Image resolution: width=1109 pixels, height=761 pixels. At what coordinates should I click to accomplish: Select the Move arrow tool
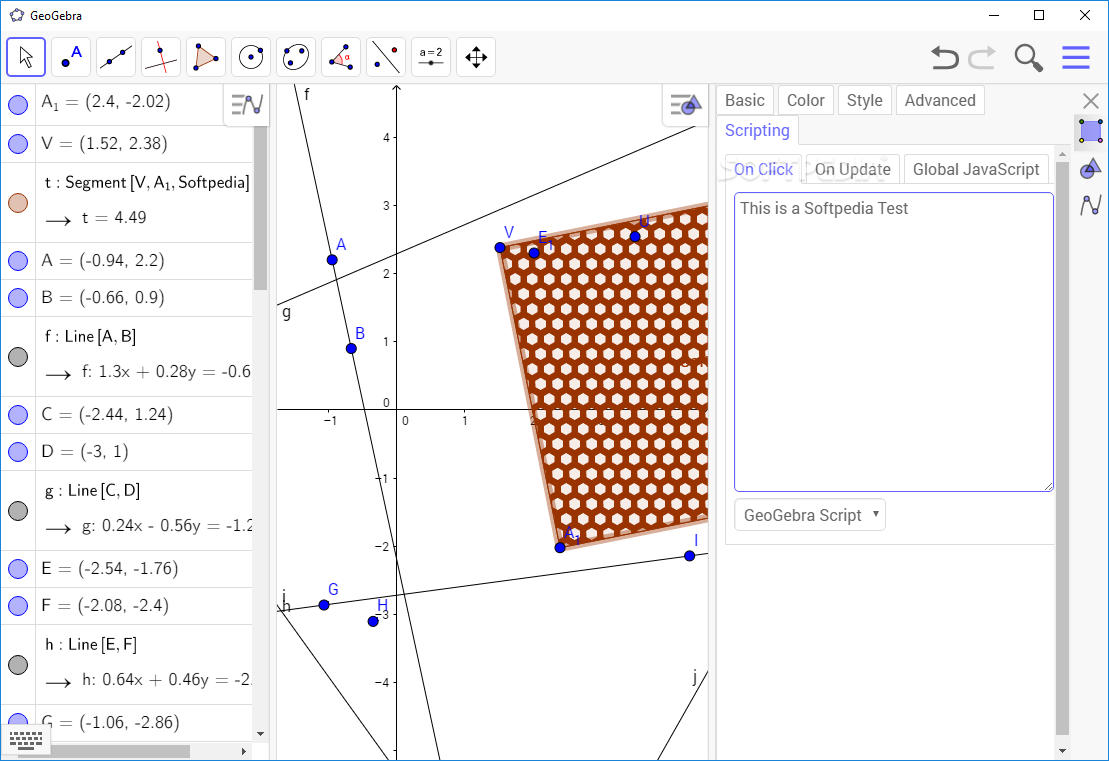[x=26, y=57]
